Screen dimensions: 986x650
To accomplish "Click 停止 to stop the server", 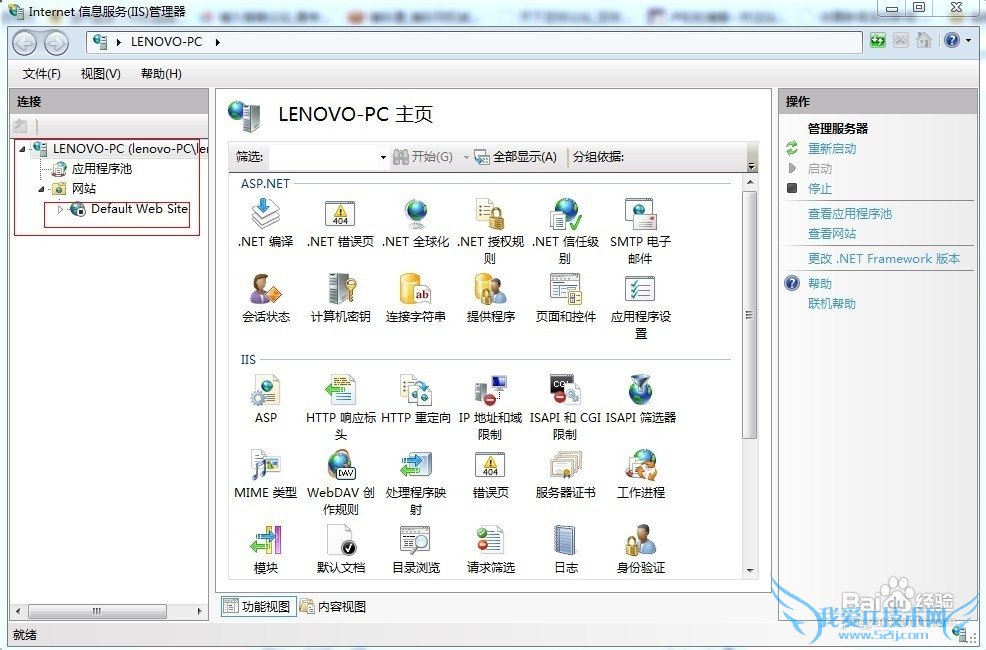I will coord(819,189).
